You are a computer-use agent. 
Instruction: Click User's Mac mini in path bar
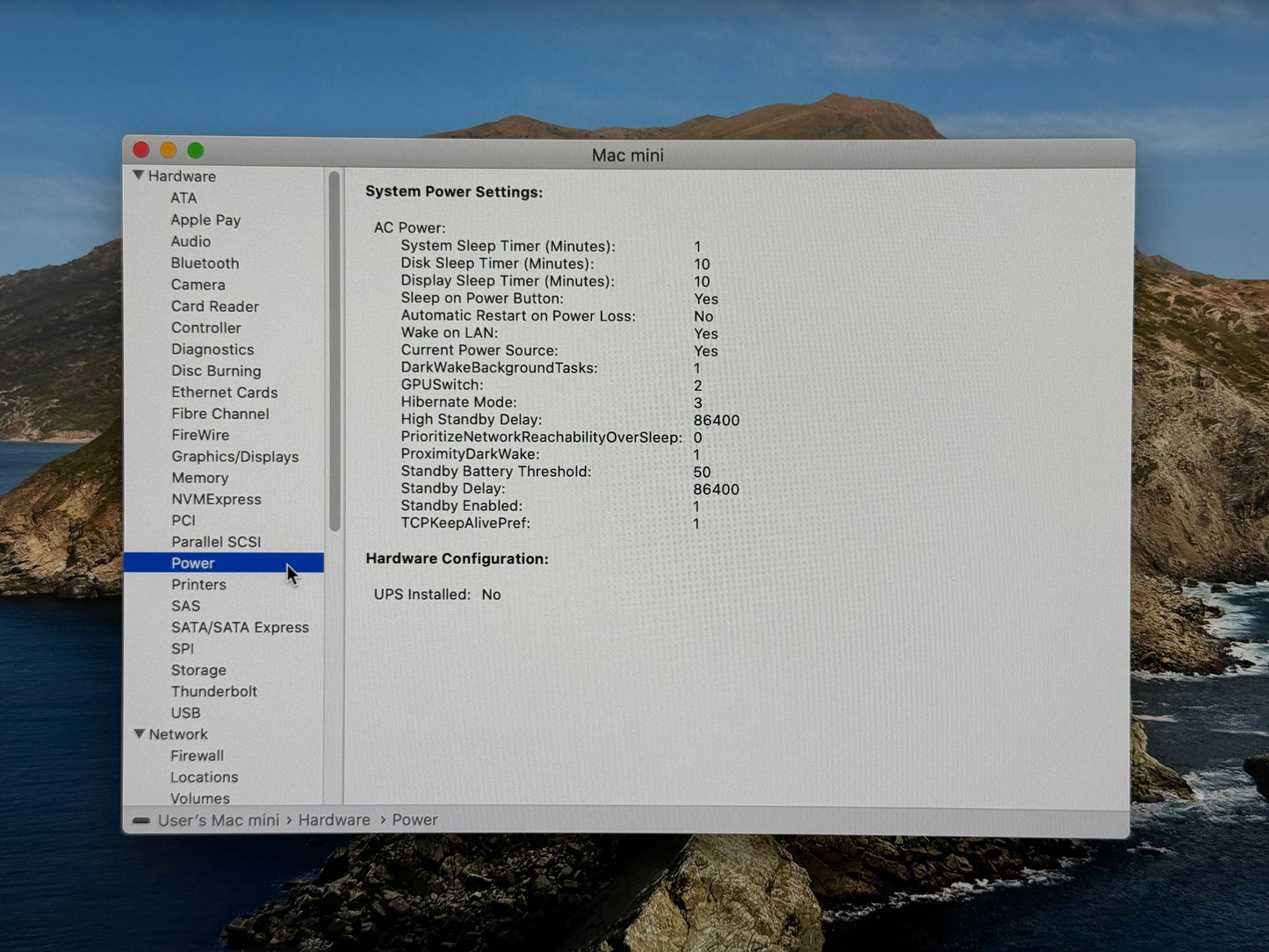pos(218,820)
